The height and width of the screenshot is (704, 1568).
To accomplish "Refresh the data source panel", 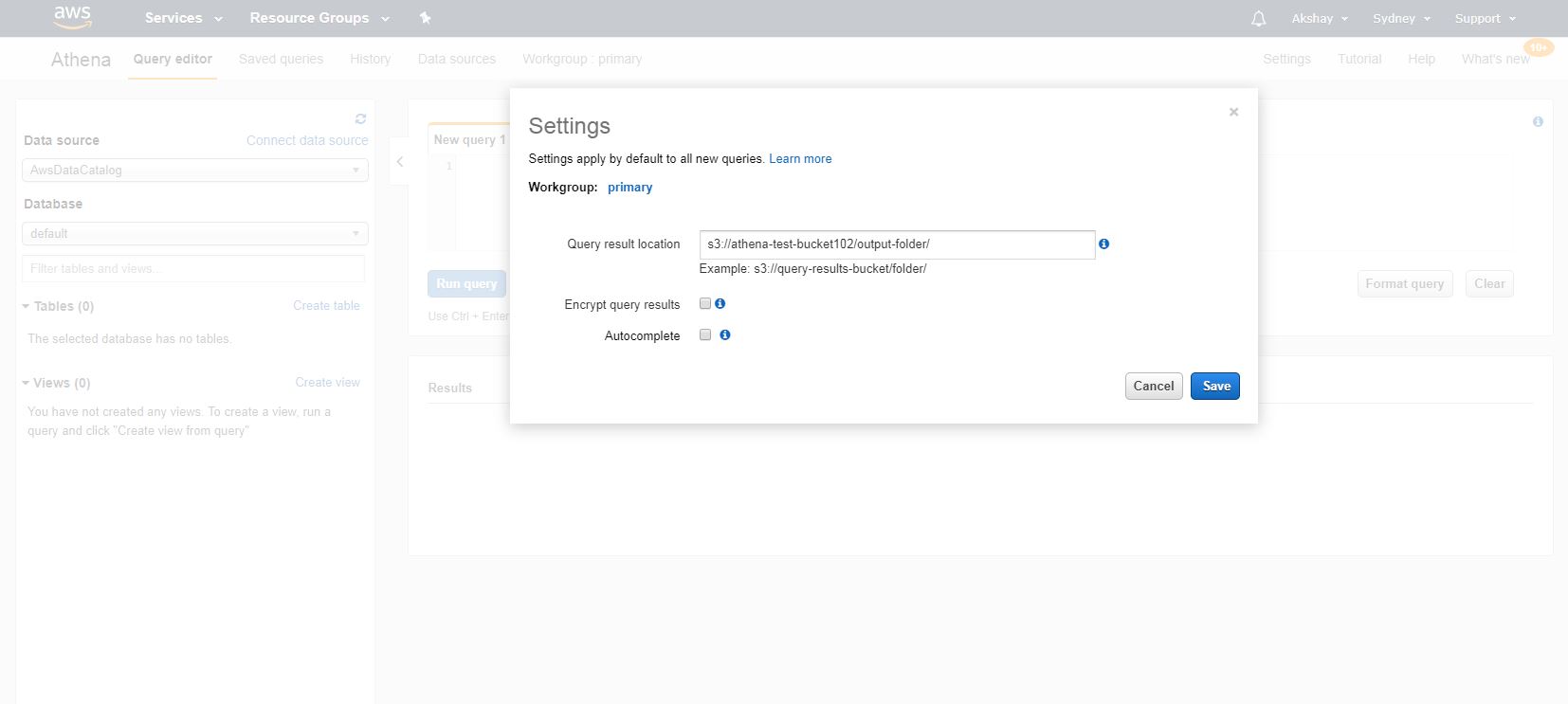I will [360, 119].
